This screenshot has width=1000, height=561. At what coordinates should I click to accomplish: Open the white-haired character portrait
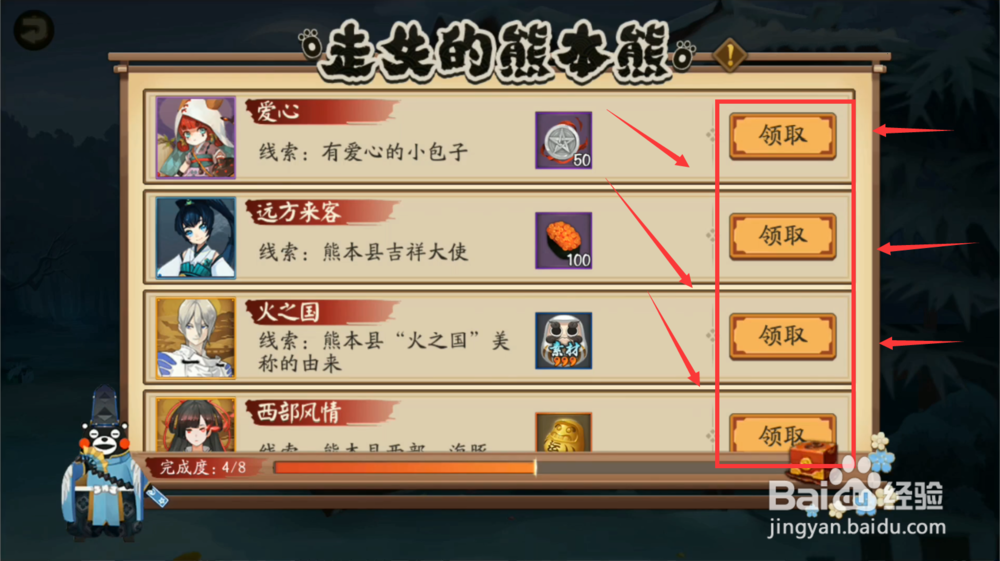196,338
